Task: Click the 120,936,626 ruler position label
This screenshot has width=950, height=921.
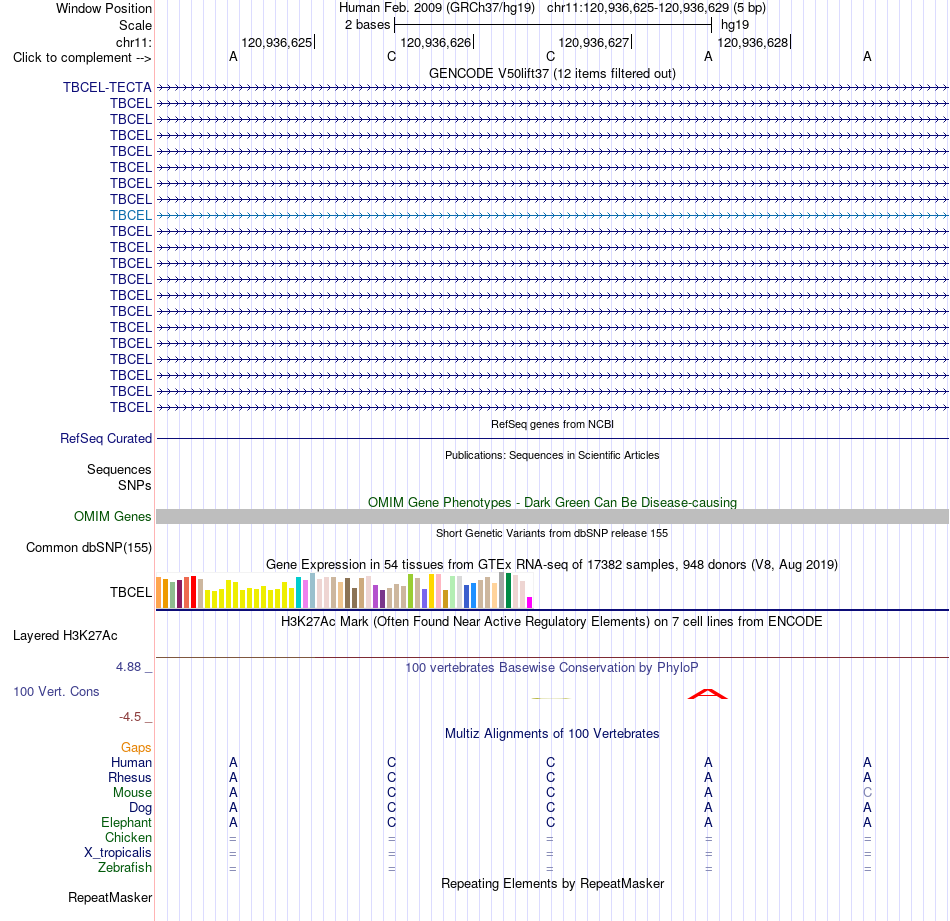Action: click(436, 42)
